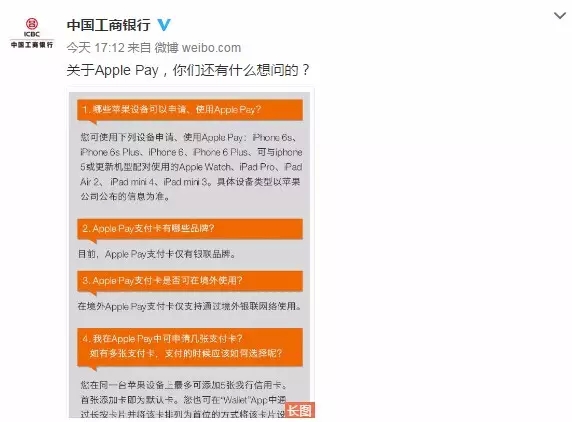
Task: Open the 中国工商银行 profile name
Action: (108, 25)
